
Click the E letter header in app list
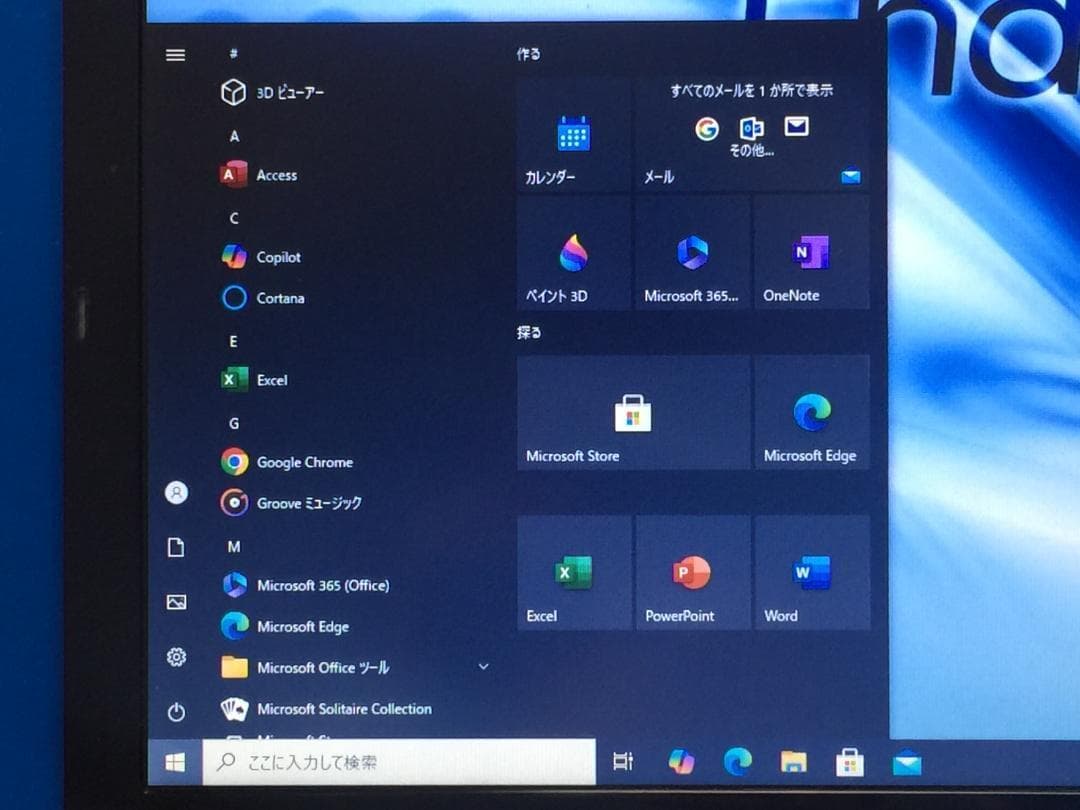point(233,342)
